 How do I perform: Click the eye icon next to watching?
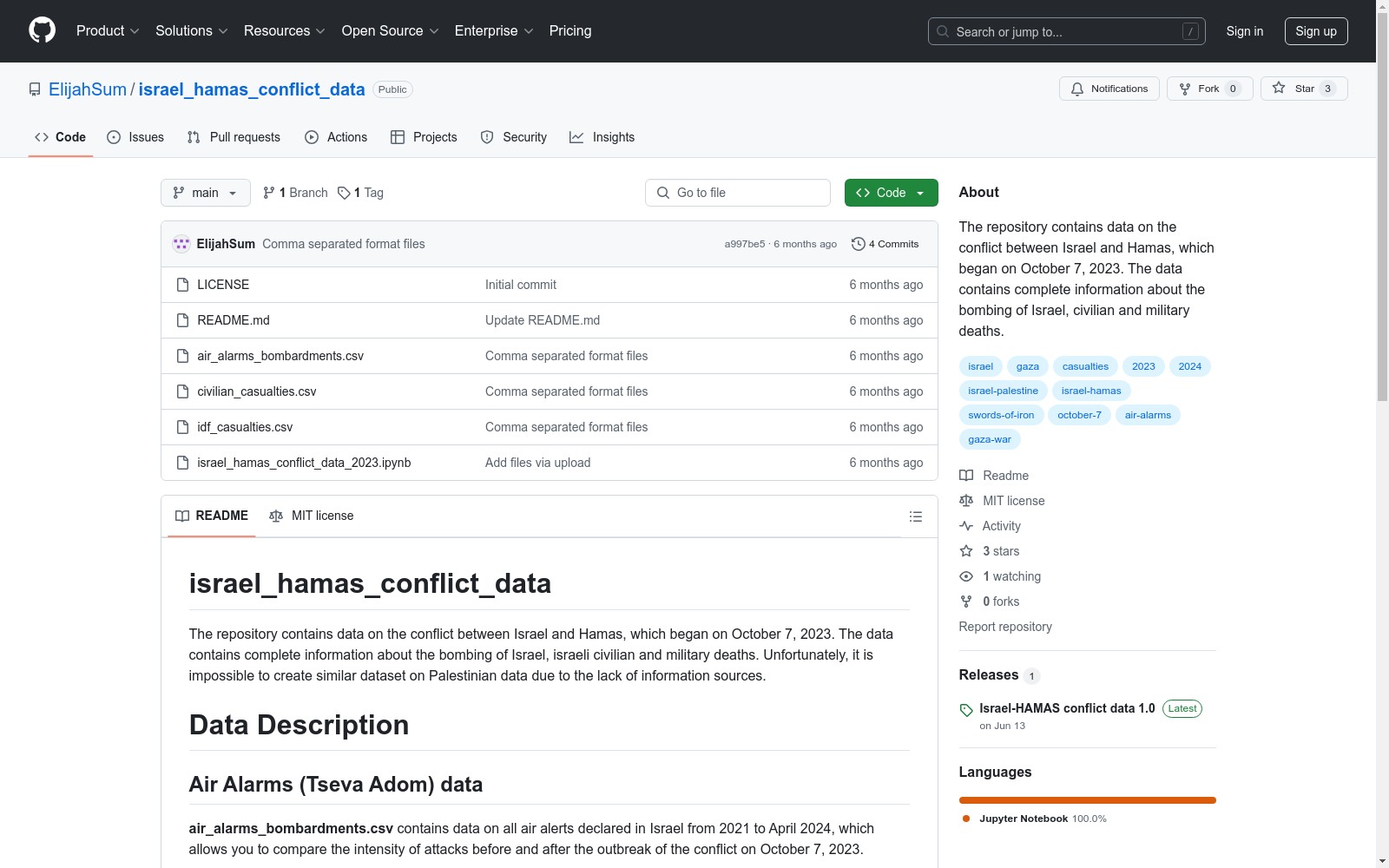(966, 576)
